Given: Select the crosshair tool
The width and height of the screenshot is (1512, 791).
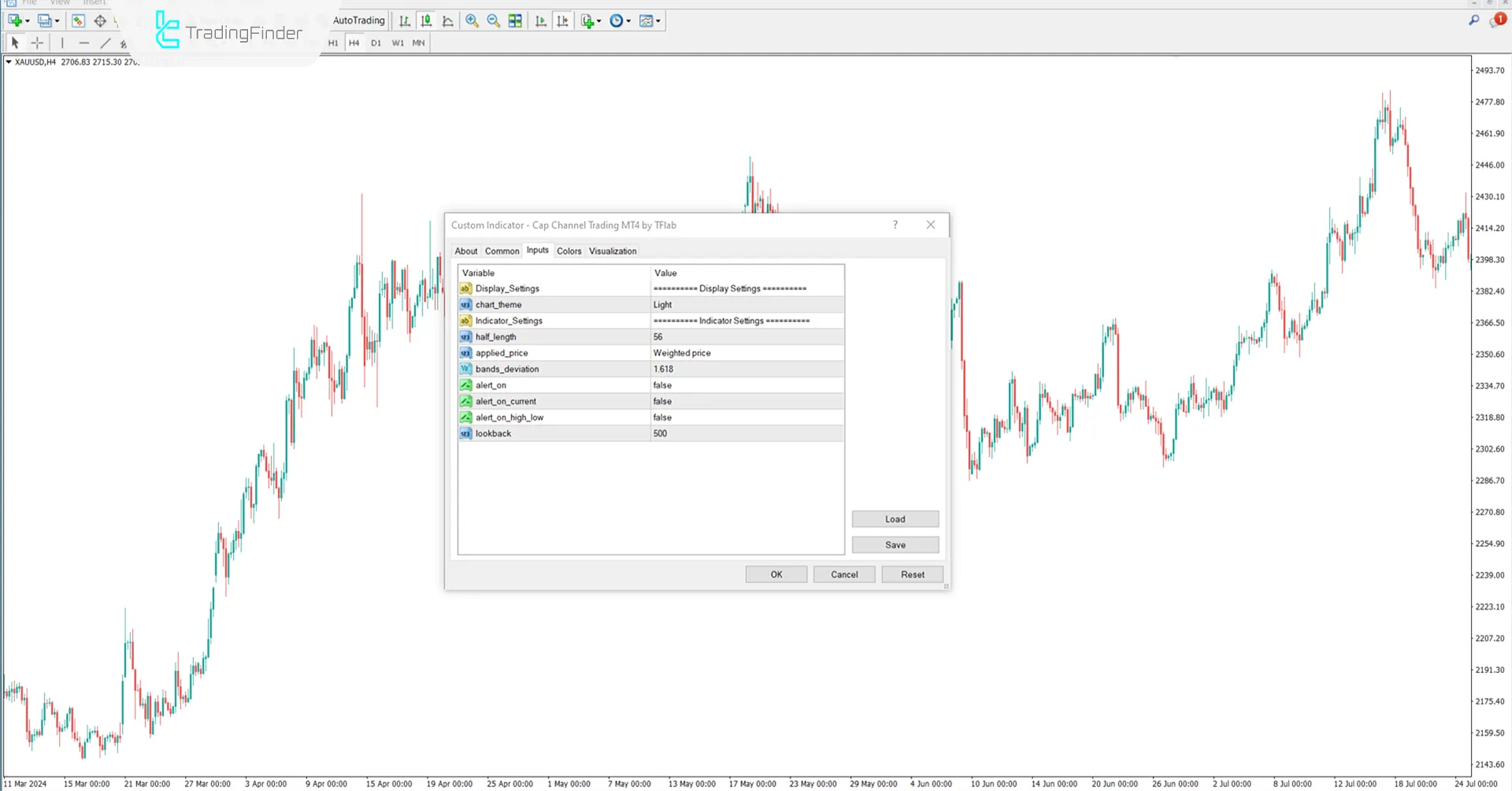Looking at the screenshot, I should click(x=37, y=43).
